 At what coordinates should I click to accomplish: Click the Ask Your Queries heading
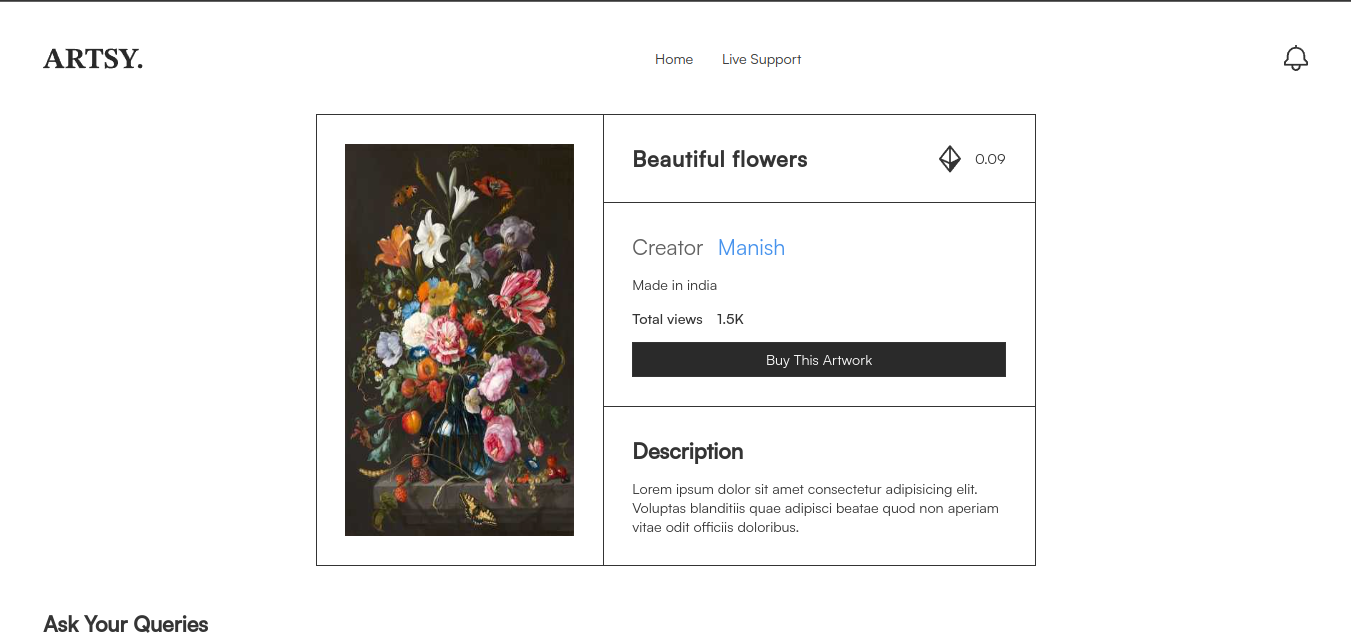126,624
